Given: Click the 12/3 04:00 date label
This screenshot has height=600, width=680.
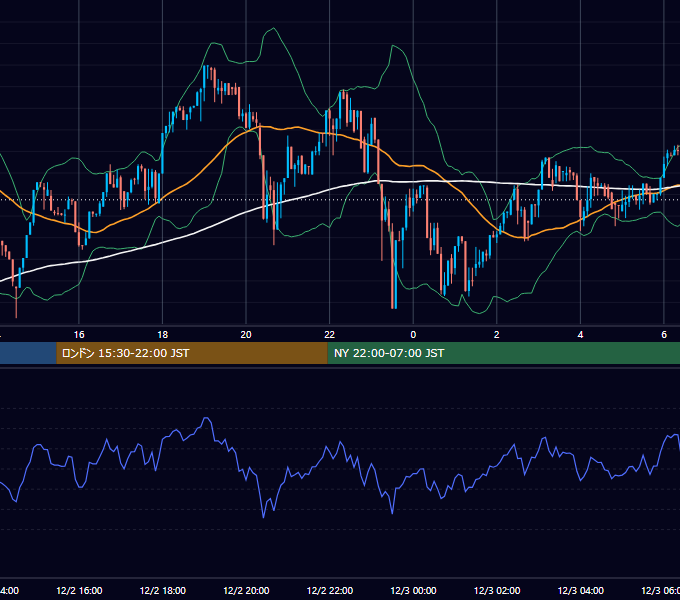Looking at the screenshot, I should coord(581,590).
